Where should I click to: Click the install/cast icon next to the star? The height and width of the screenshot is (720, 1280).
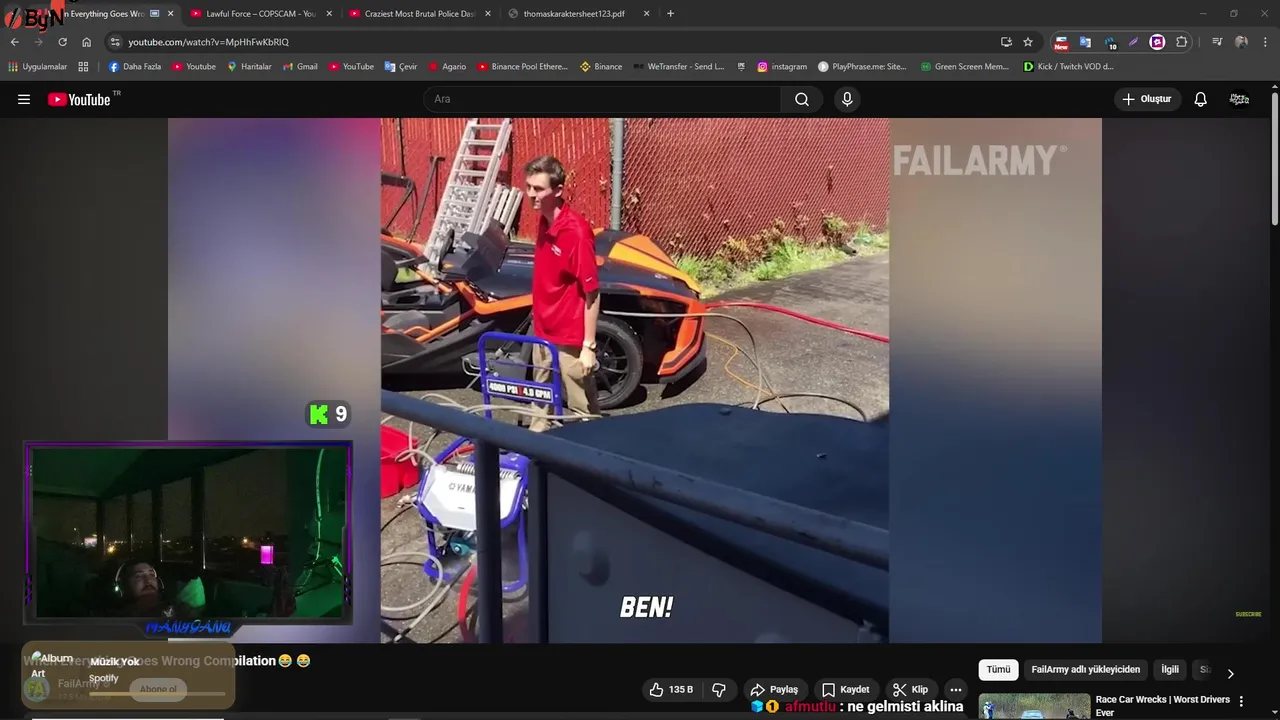point(1006,42)
